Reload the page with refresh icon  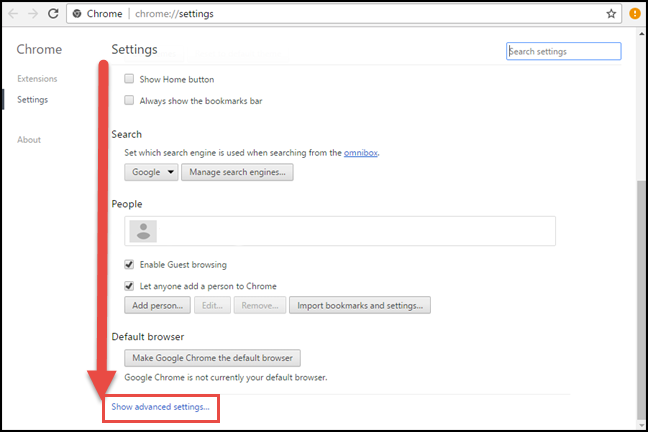point(53,14)
